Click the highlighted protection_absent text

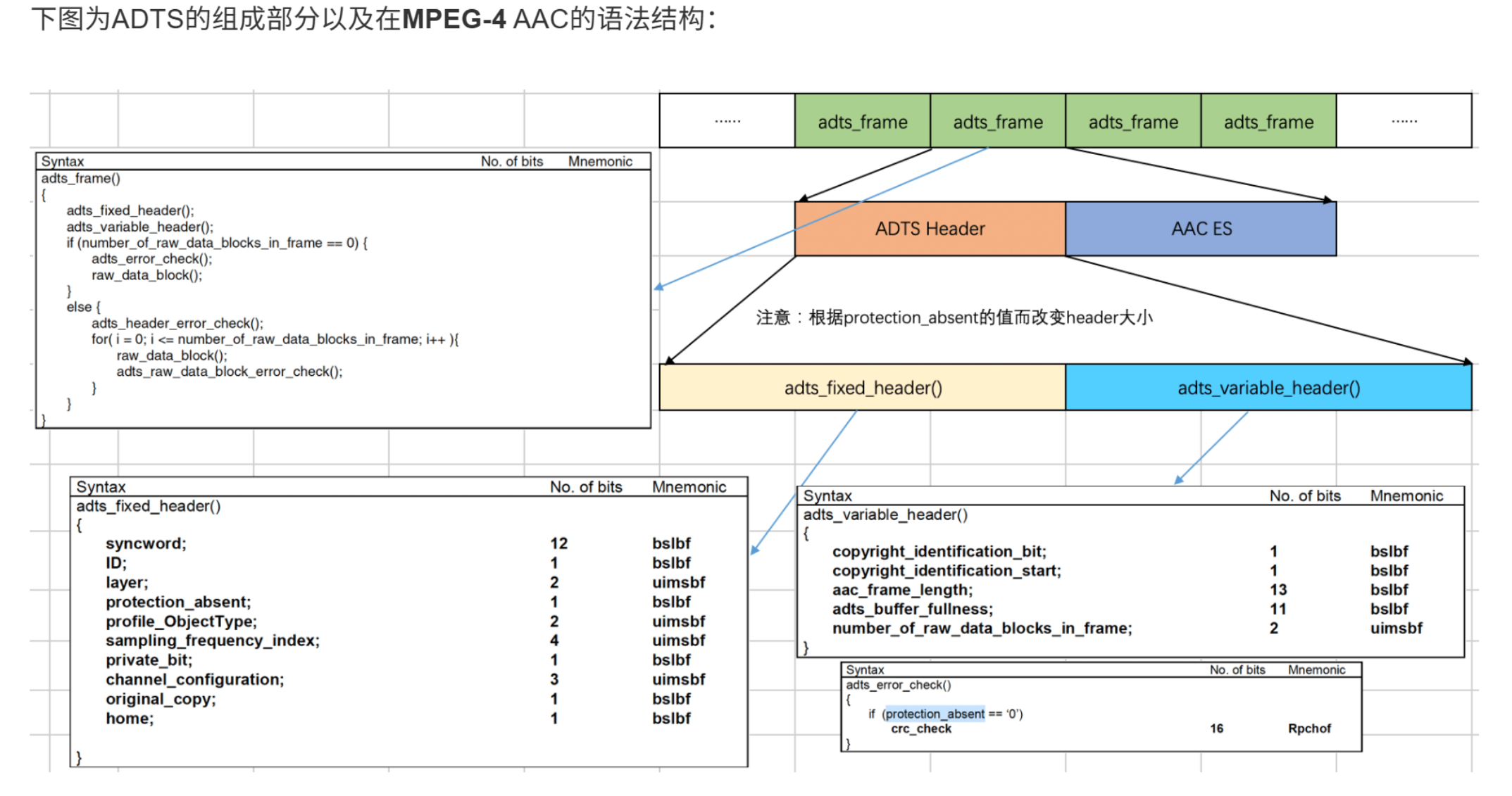pos(935,714)
